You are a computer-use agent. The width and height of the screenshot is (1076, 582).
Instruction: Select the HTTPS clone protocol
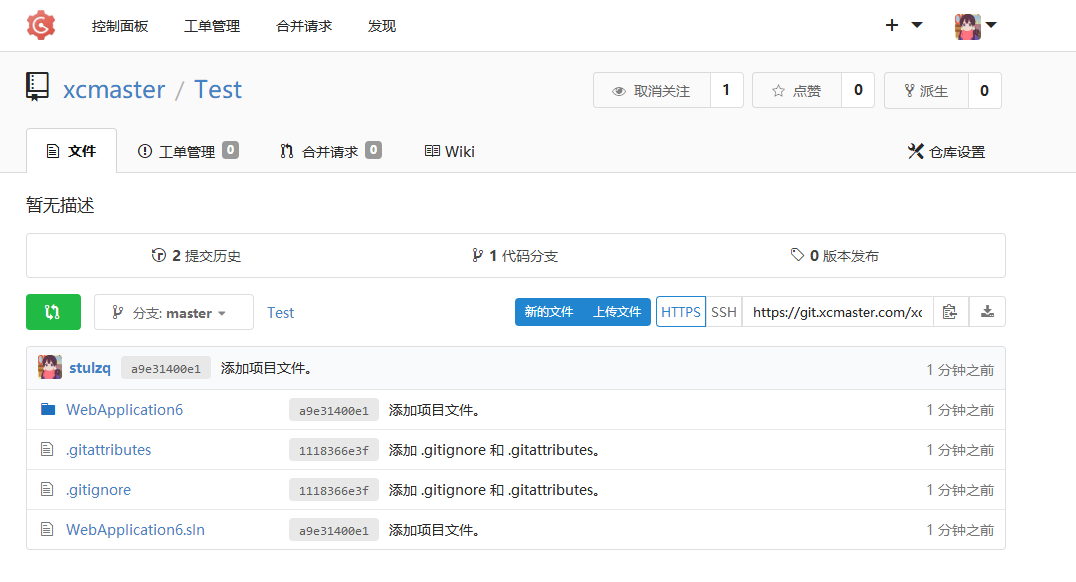coord(681,312)
